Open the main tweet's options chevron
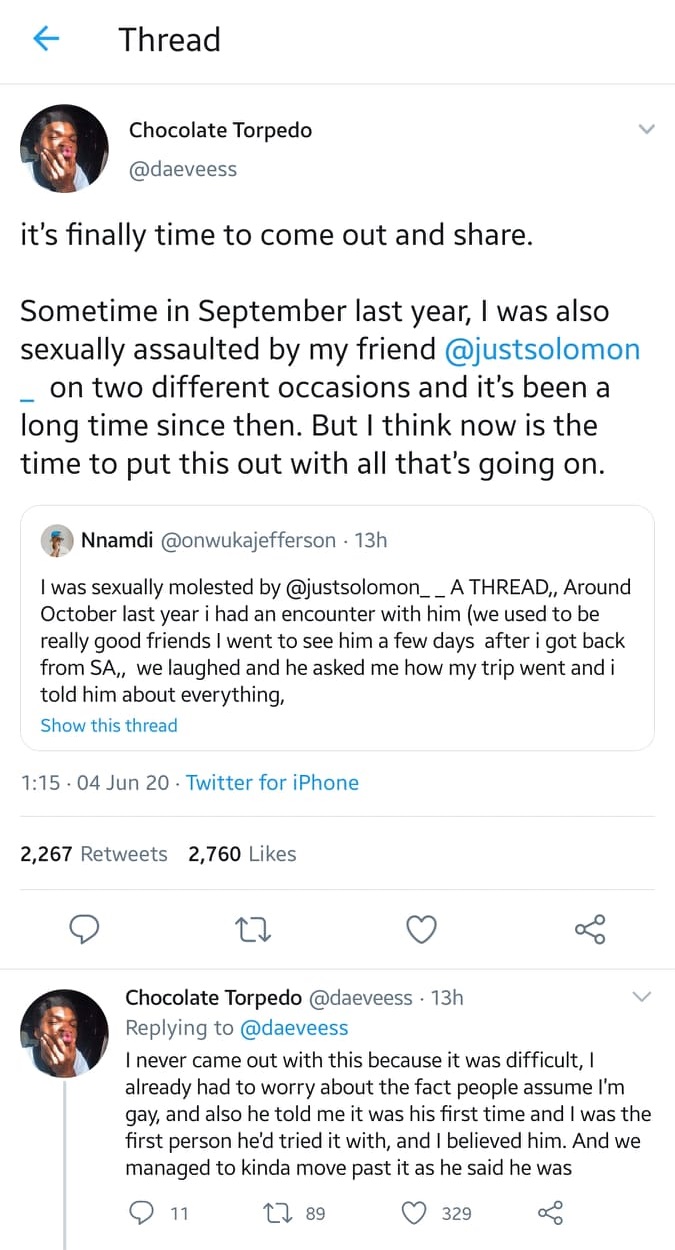This screenshot has width=675, height=1250. pyautogui.click(x=646, y=130)
